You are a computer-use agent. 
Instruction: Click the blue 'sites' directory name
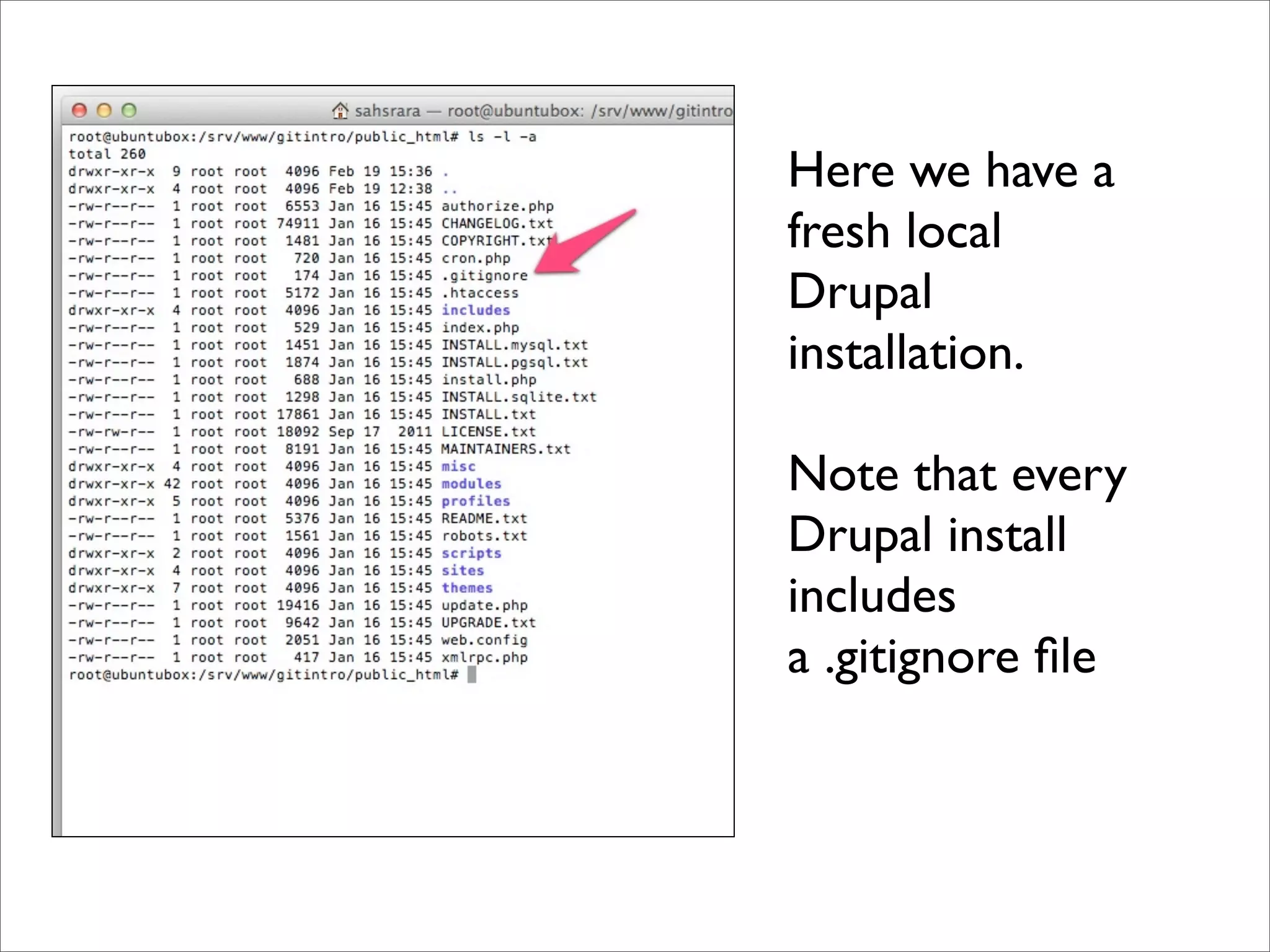(463, 570)
